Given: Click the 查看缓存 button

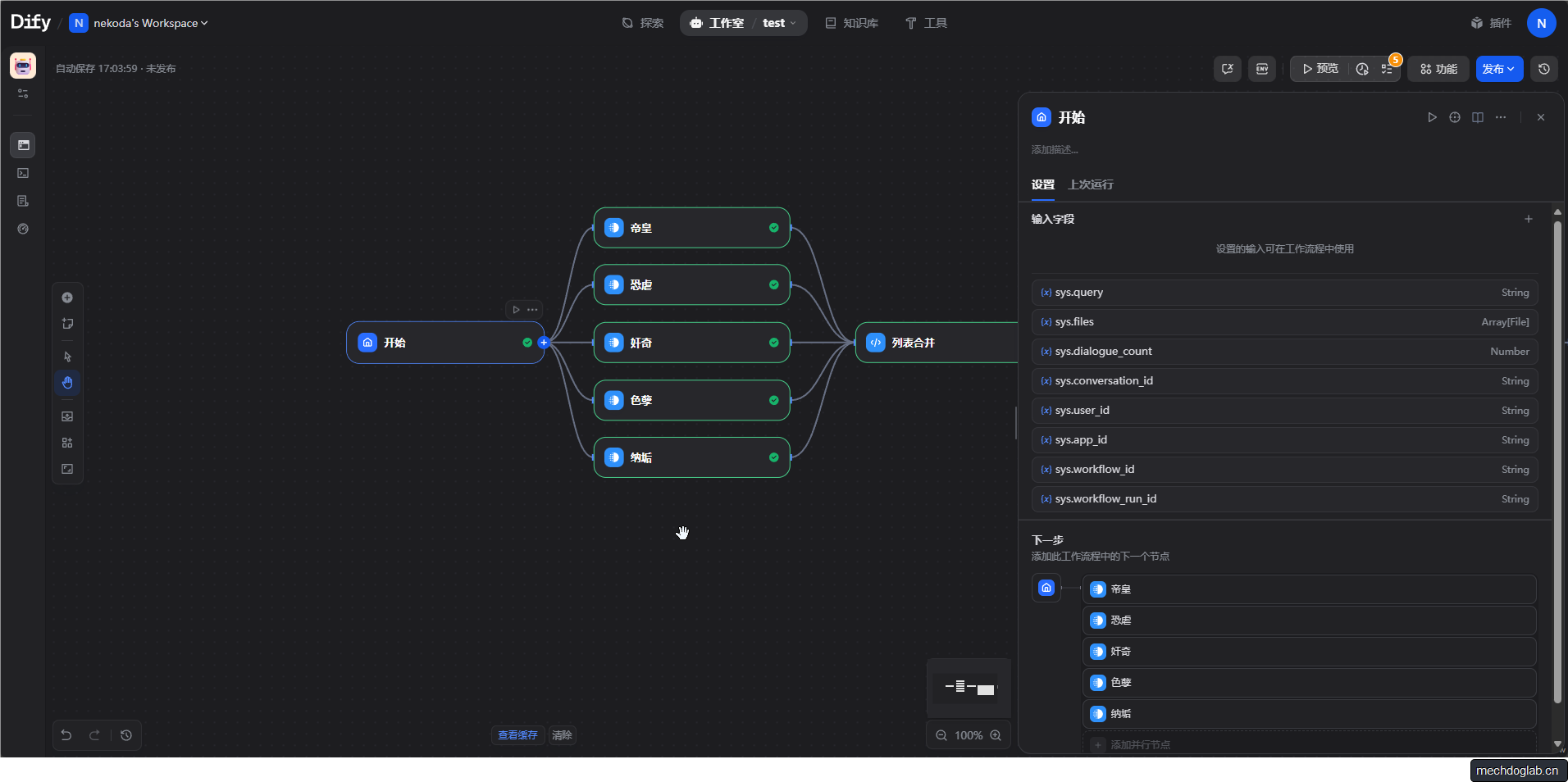Looking at the screenshot, I should (x=517, y=735).
